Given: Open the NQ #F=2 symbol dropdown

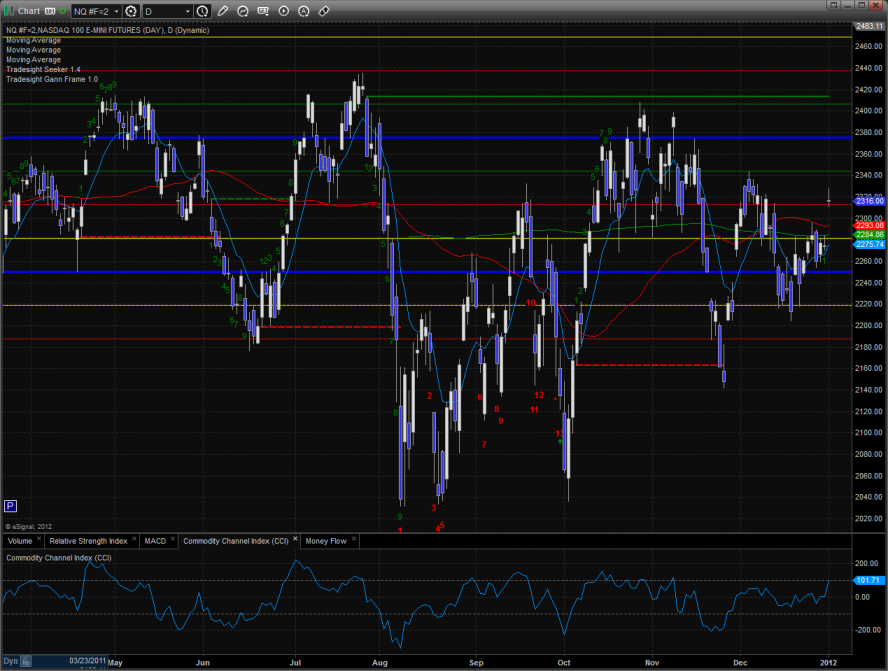Looking at the screenshot, I should pyautogui.click(x=96, y=11).
